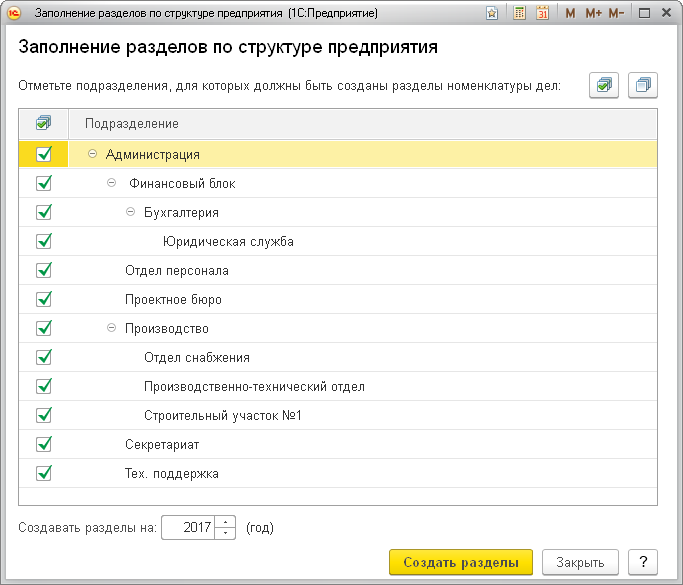Collapse the Производство tree node
Image resolution: width=683 pixels, height=585 pixels.
click(112, 328)
